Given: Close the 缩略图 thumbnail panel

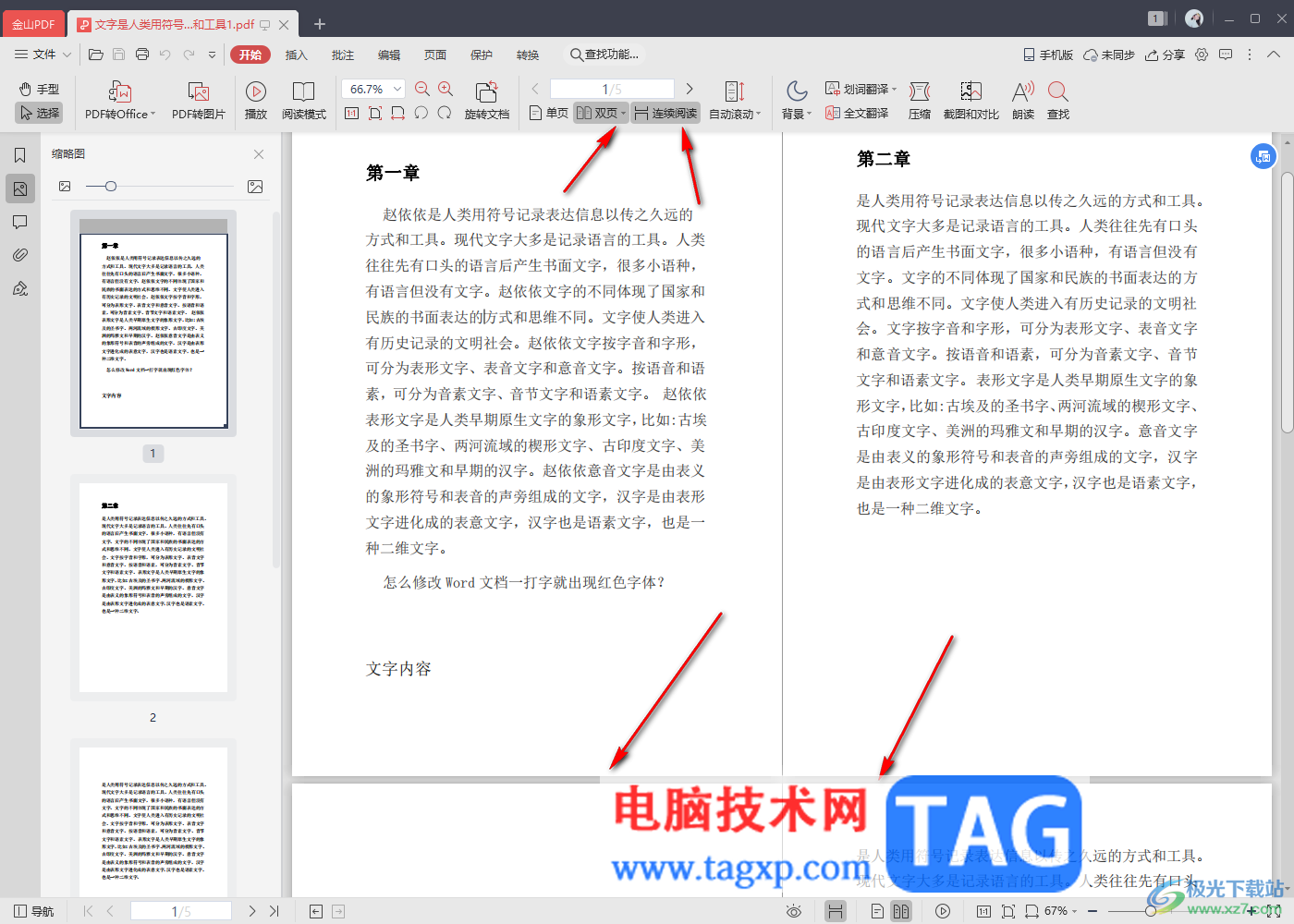Looking at the screenshot, I should click(259, 154).
